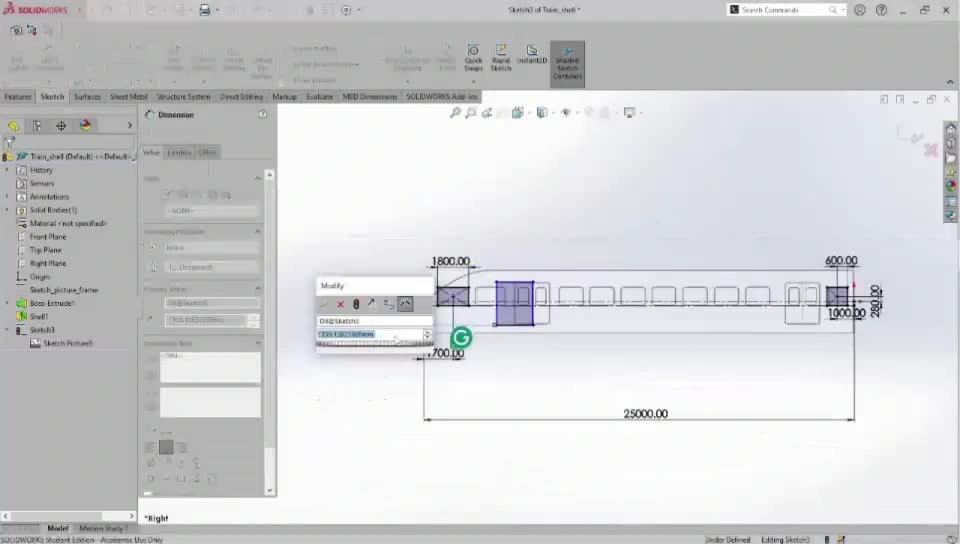Viewport: 960px width, 544px height.
Task: Click the reverse dimension sense icon
Action: (372, 304)
